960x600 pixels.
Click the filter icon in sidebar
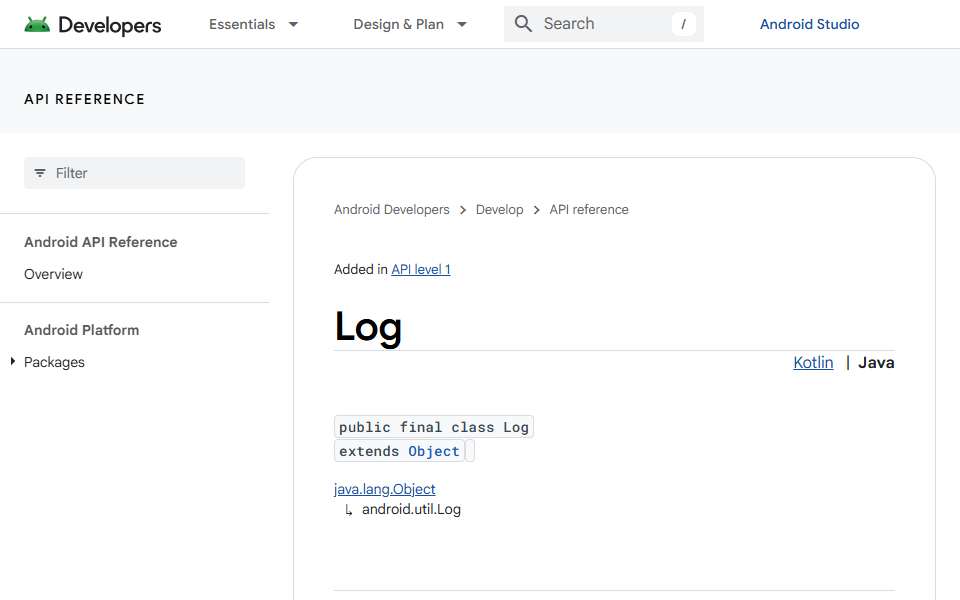(40, 173)
